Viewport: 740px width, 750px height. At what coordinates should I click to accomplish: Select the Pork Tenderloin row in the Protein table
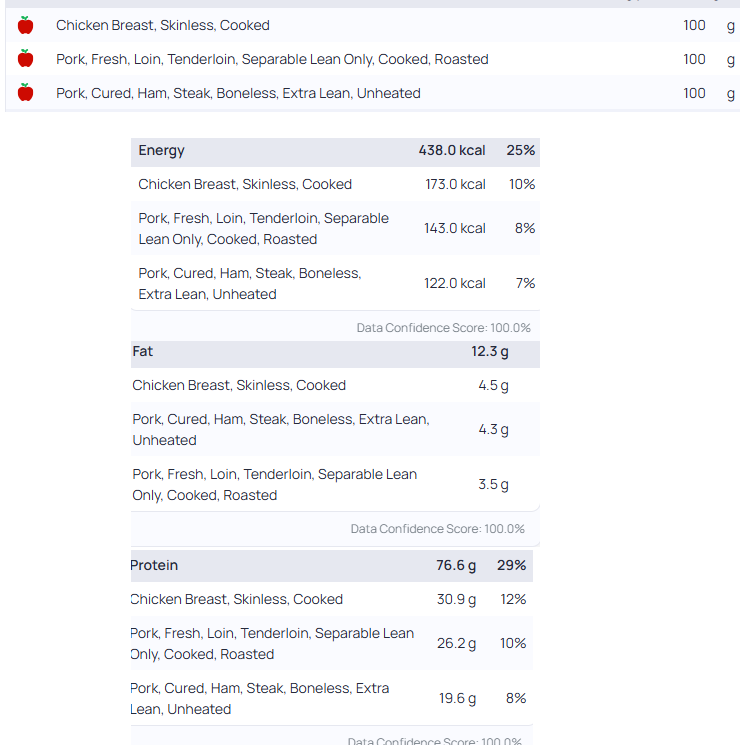[272, 643]
